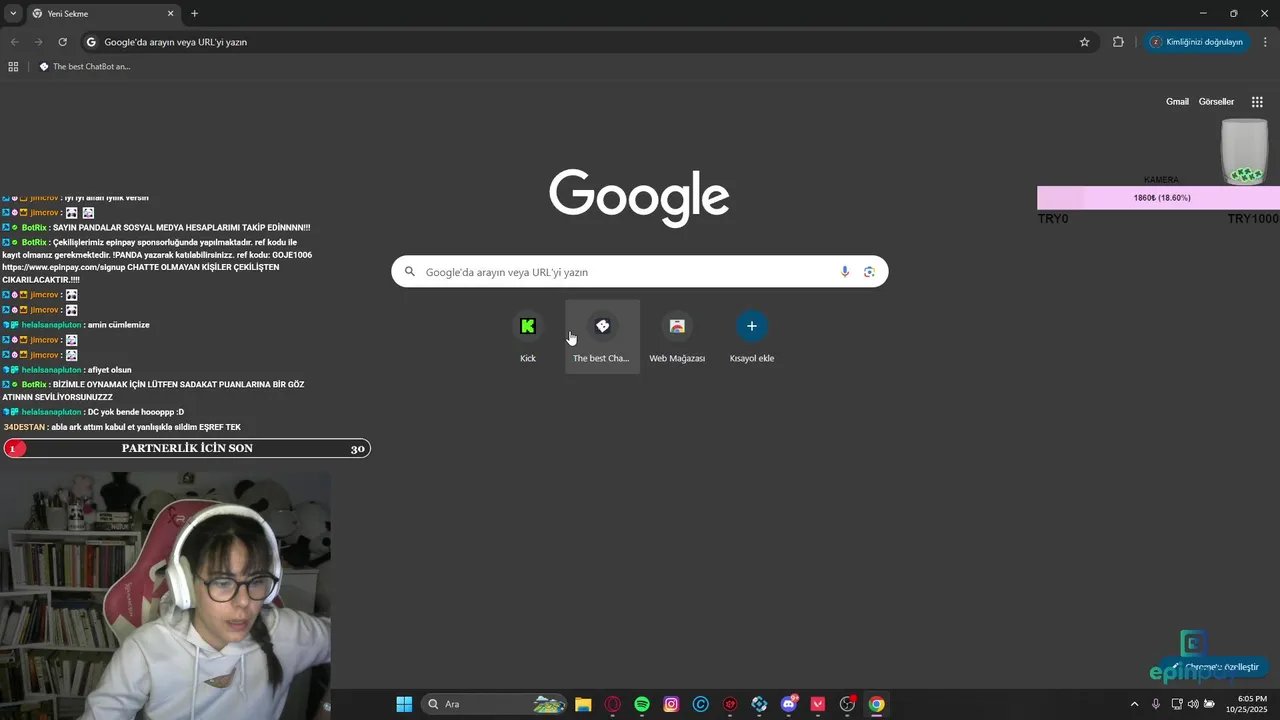Open the Extensions puzzle icon

click(x=1118, y=42)
